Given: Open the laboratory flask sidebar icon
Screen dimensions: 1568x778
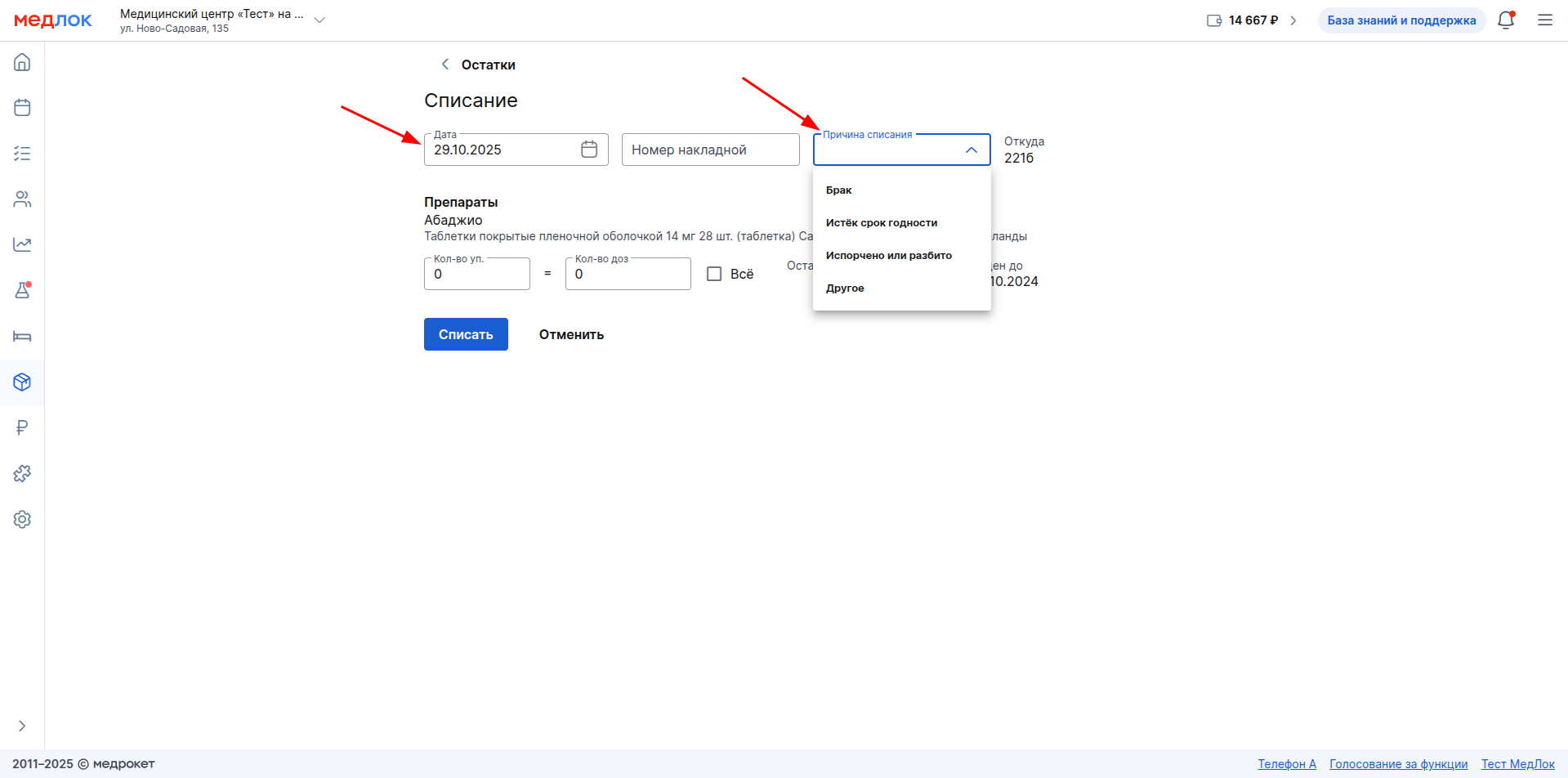Looking at the screenshot, I should click(22, 290).
